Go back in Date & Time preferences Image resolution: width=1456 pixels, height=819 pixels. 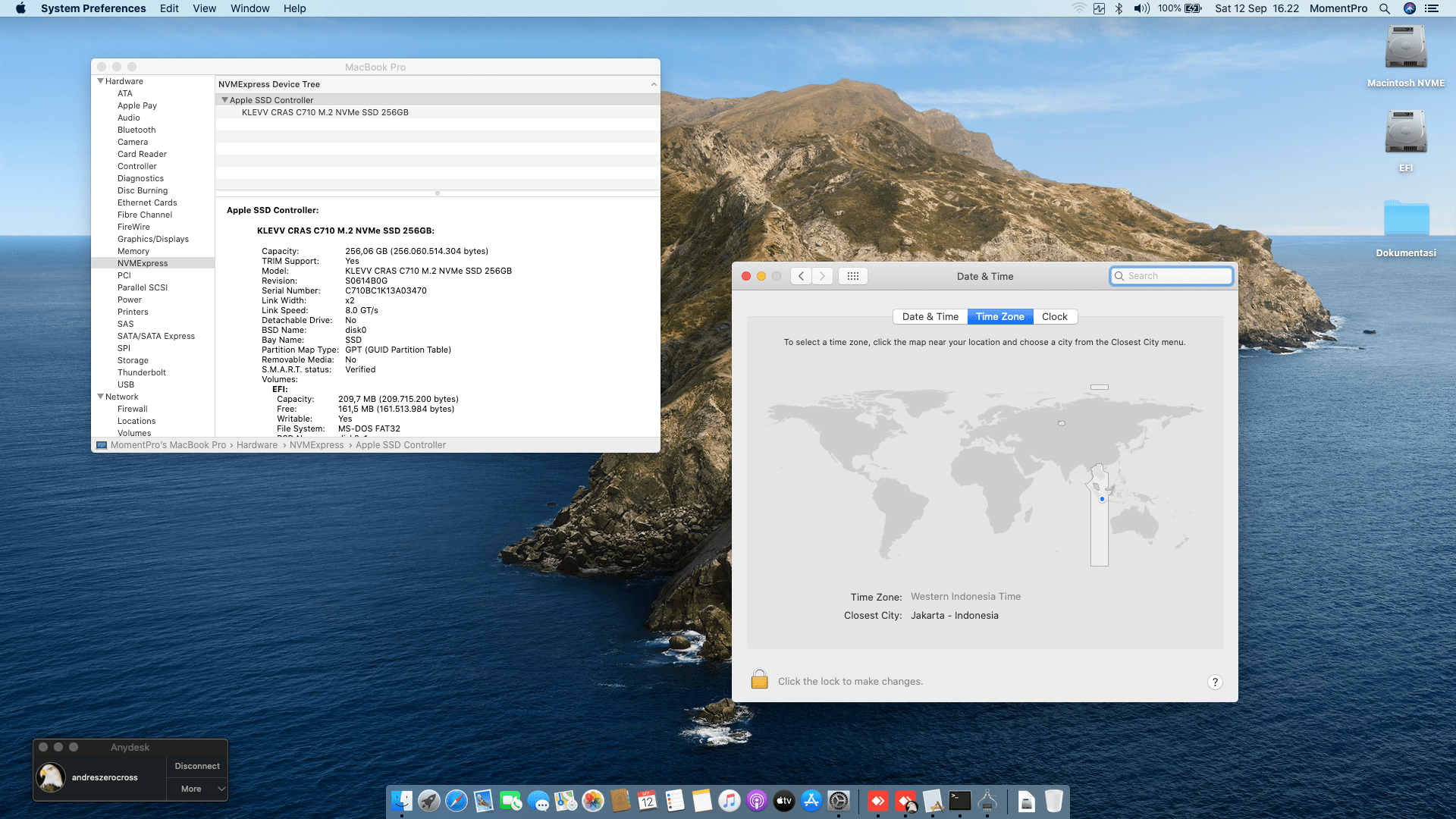pyautogui.click(x=802, y=276)
